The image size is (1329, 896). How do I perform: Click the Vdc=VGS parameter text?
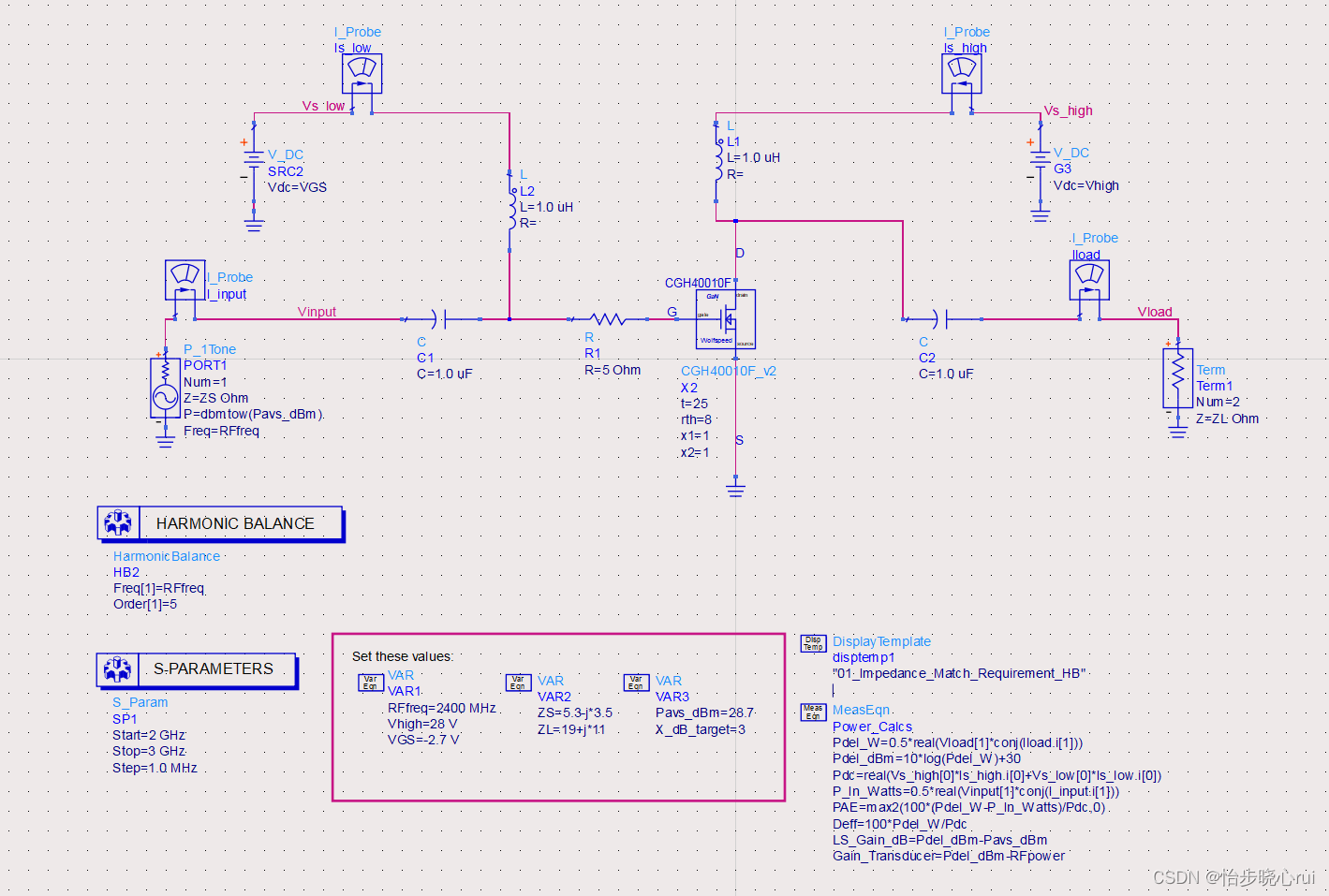[298, 187]
